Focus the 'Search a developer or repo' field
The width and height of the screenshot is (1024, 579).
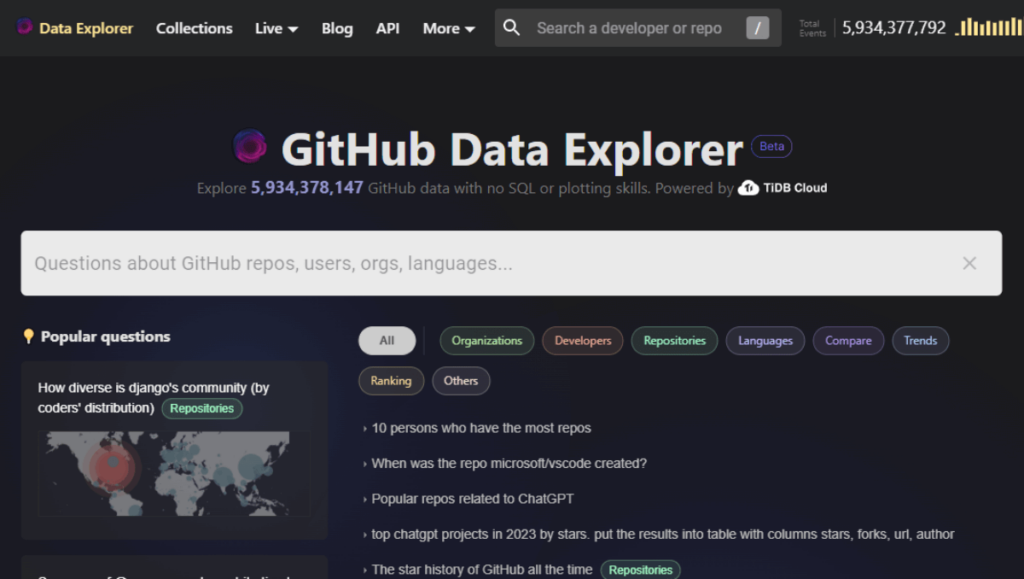tap(637, 28)
